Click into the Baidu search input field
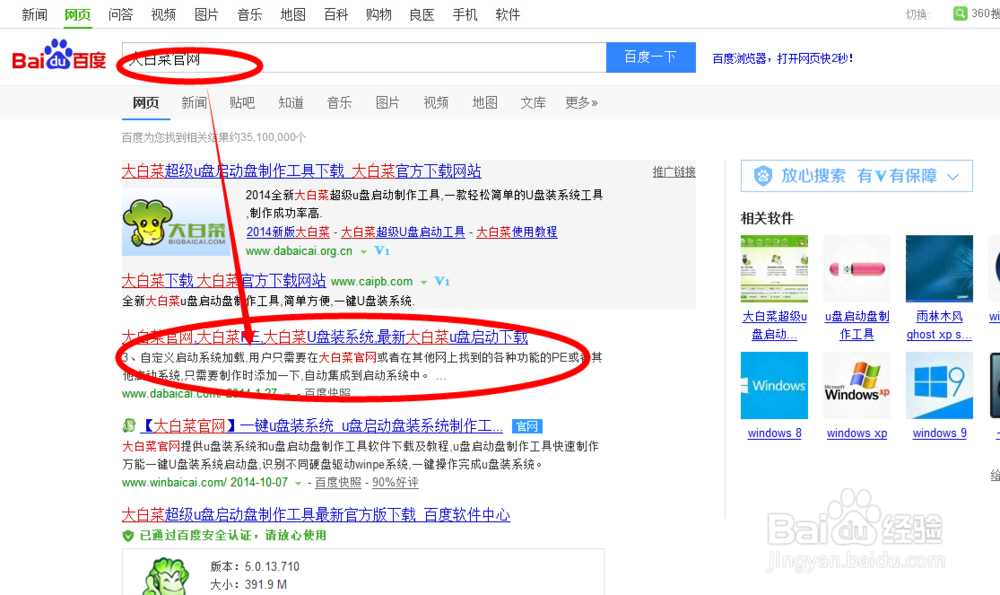Viewport: 1000px width, 595px height. (364, 57)
